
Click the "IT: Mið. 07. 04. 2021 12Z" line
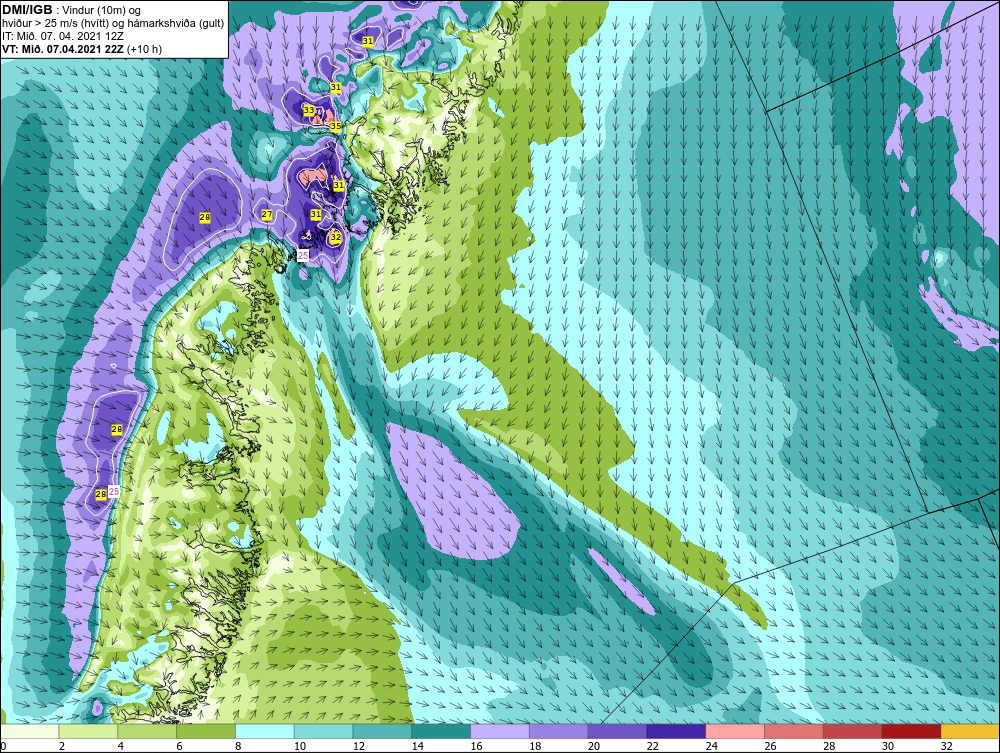click(62, 36)
